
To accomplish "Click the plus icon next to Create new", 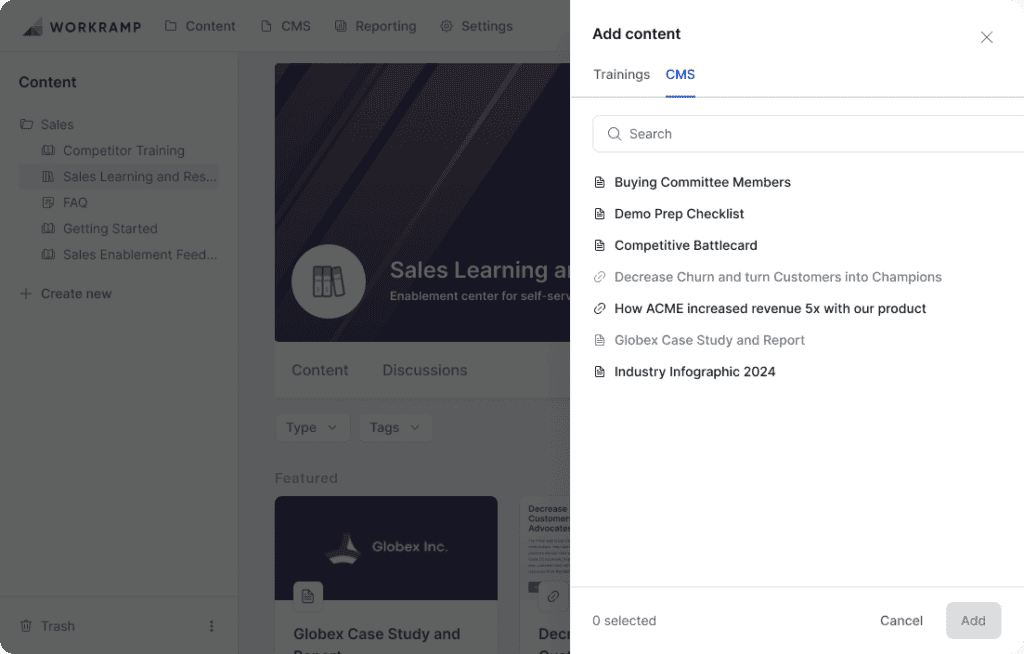I will click(x=25, y=294).
